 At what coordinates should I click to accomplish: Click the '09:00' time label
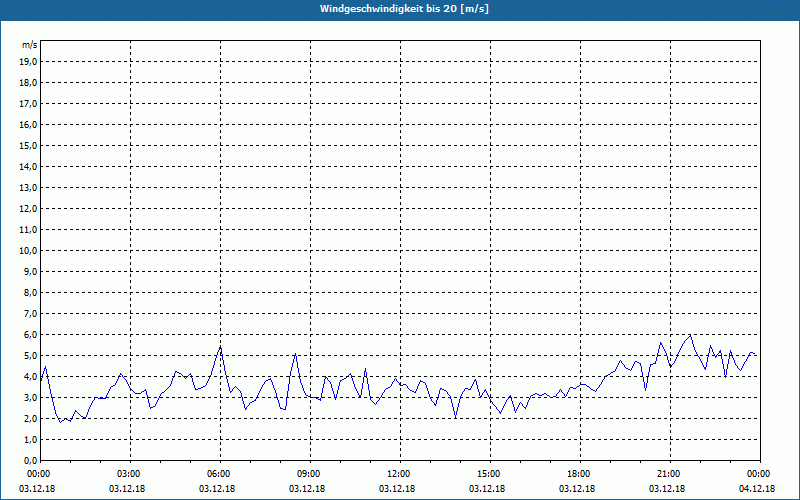pyautogui.click(x=311, y=474)
